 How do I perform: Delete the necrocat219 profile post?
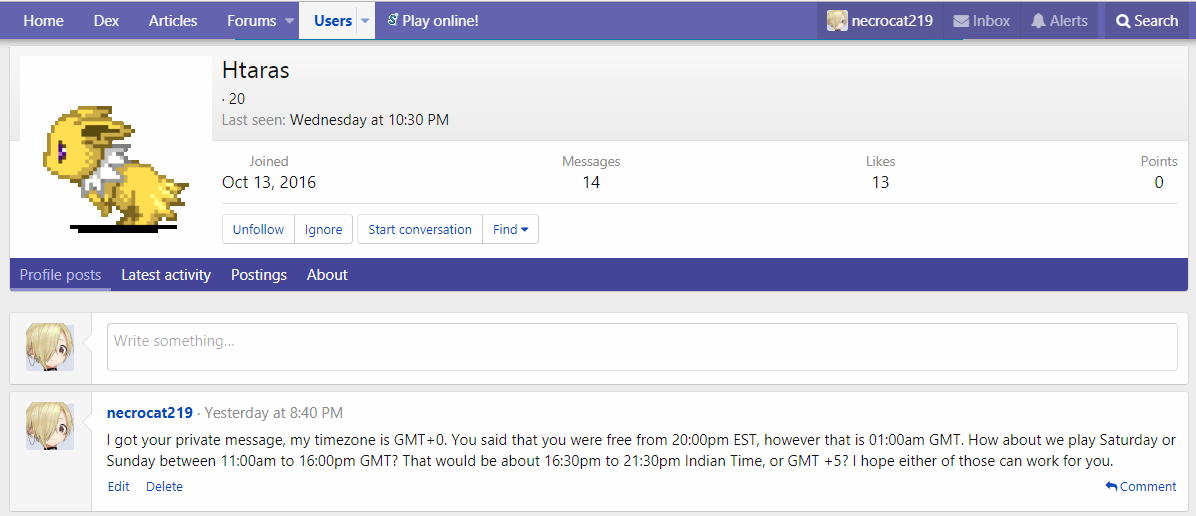(x=164, y=487)
